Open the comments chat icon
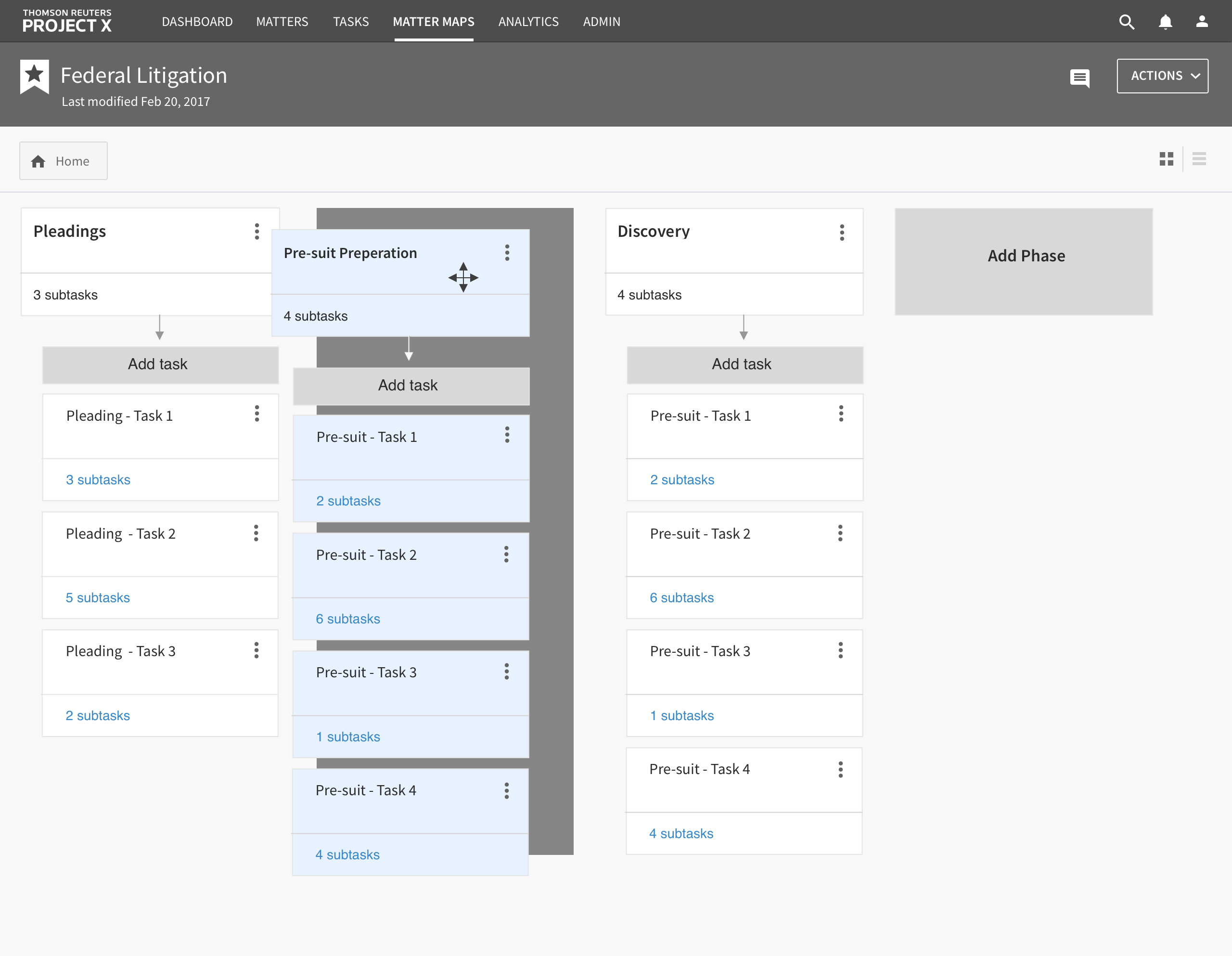Viewport: 1232px width, 956px height. point(1079,78)
